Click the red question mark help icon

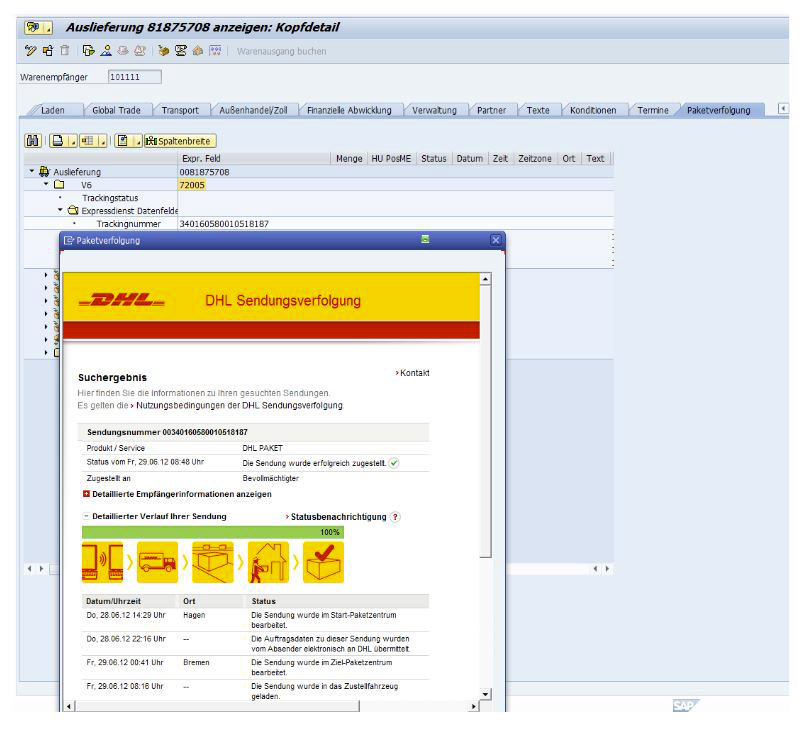pyautogui.click(x=395, y=516)
